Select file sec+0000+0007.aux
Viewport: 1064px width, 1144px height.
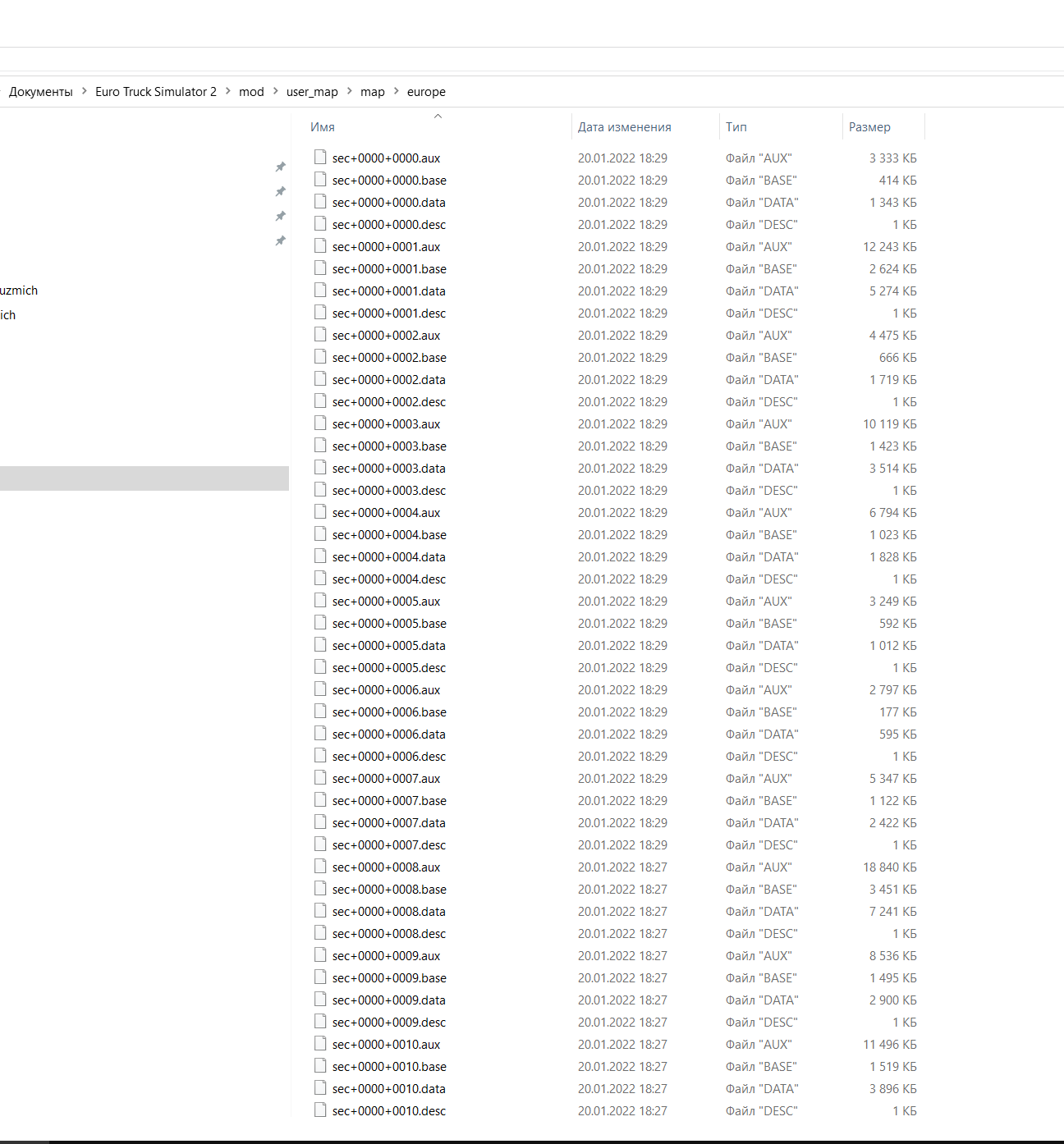click(387, 778)
